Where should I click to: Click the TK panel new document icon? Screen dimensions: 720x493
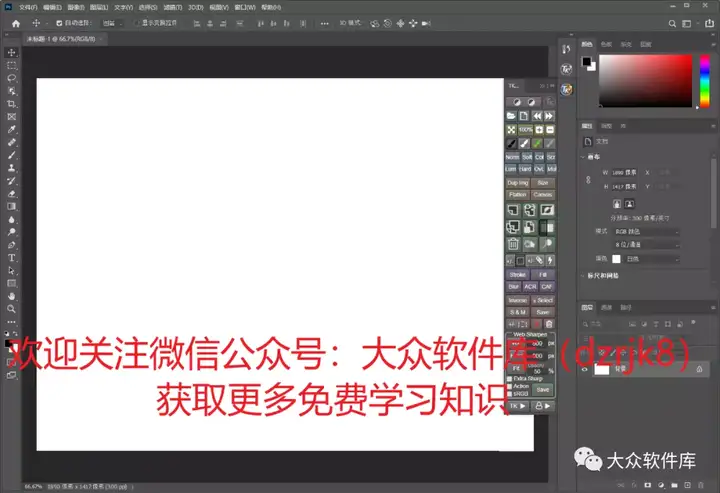(x=524, y=116)
